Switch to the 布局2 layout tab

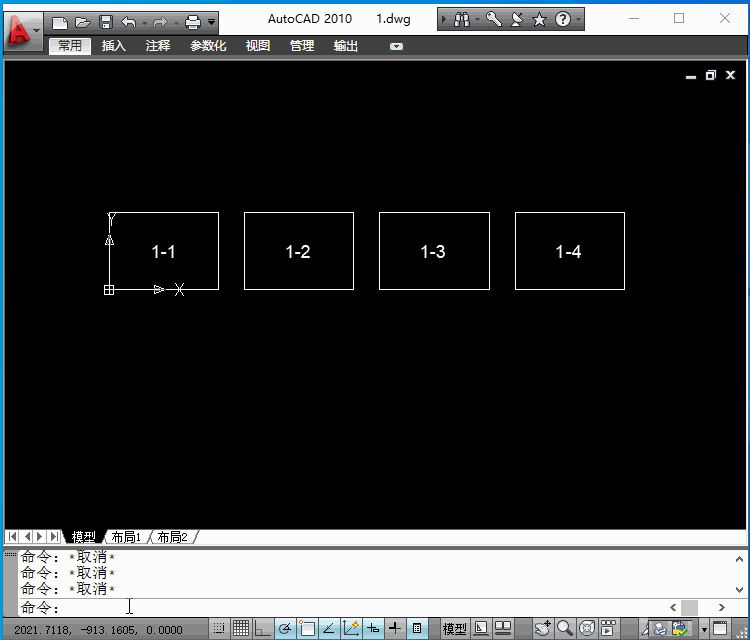[172, 537]
